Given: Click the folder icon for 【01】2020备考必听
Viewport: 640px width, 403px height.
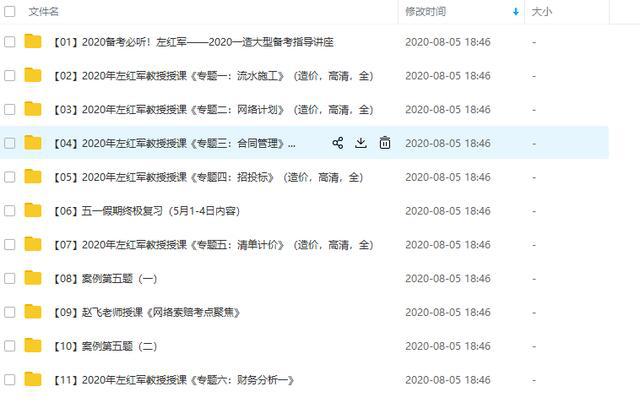Looking at the screenshot, I should point(33,42).
